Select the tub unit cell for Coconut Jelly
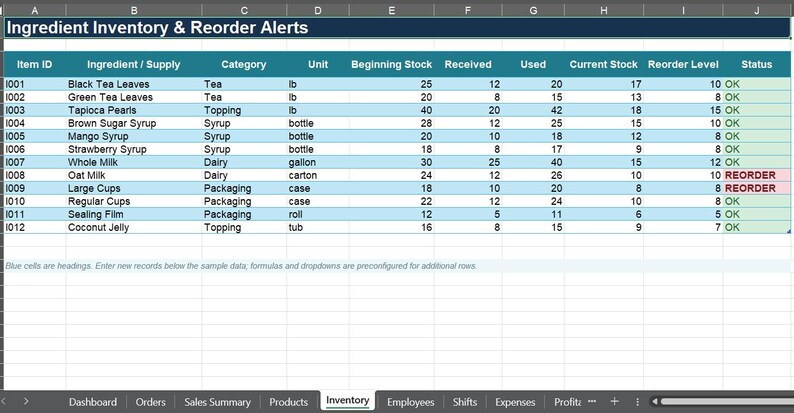The height and width of the screenshot is (413, 794). [x=318, y=227]
